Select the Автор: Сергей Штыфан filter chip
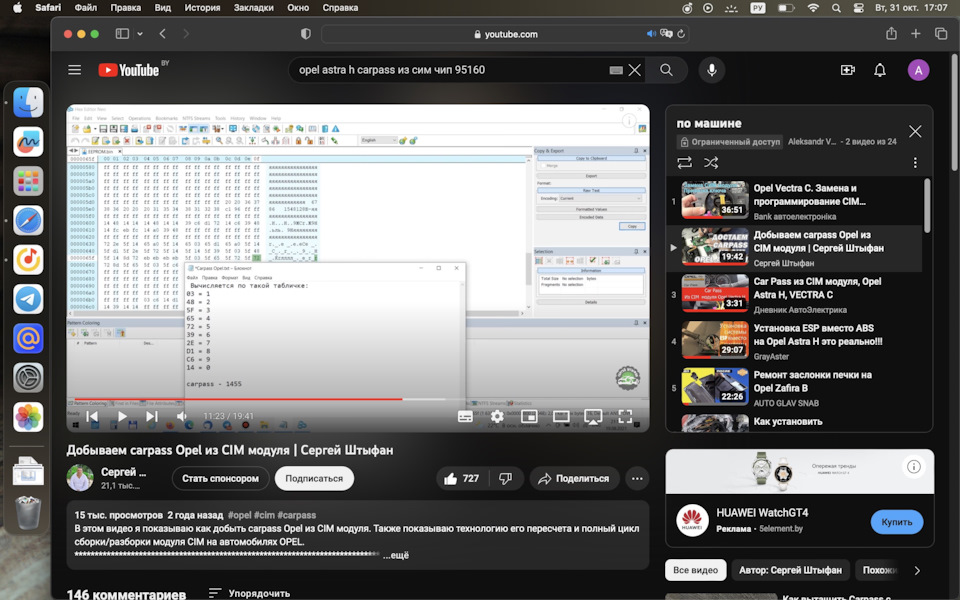 point(790,570)
